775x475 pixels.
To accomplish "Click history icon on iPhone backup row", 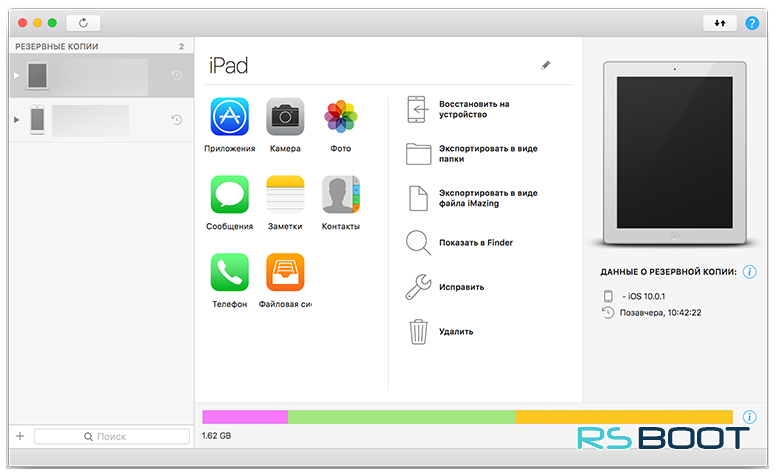I will tap(176, 120).
